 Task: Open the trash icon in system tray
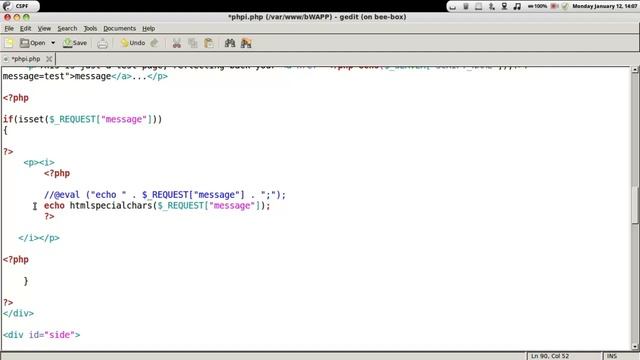pos(466,6)
